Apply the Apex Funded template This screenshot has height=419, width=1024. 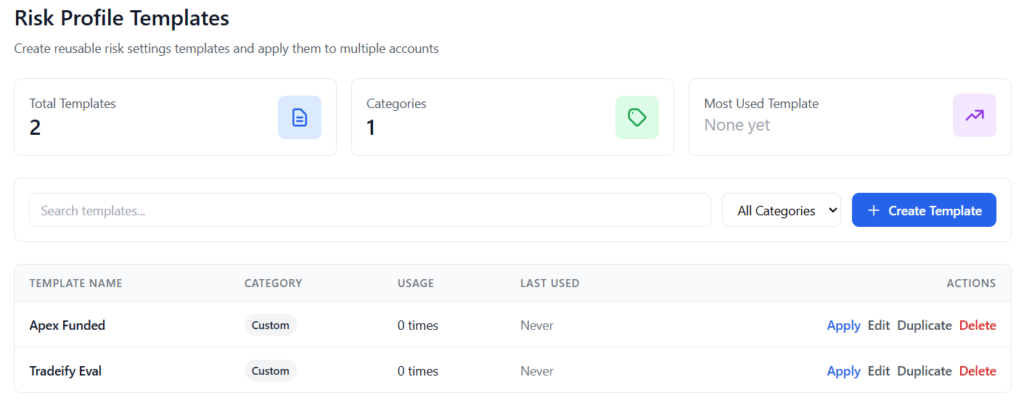tap(843, 325)
